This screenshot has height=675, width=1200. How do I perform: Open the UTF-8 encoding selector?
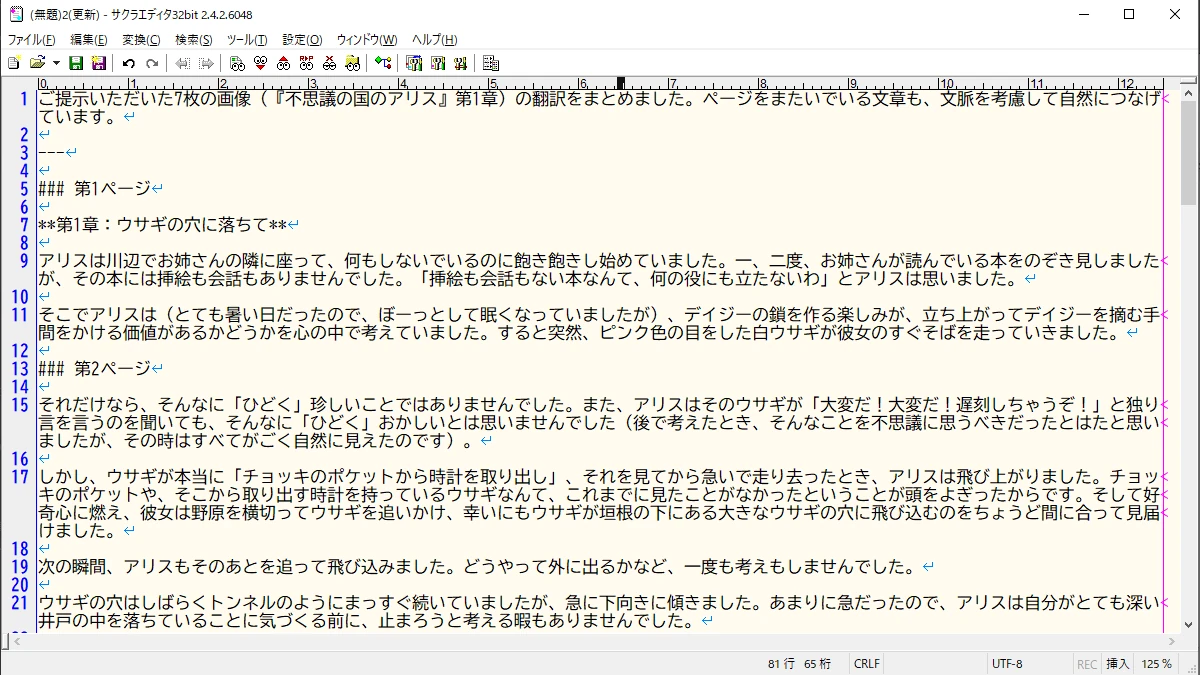coord(1006,664)
